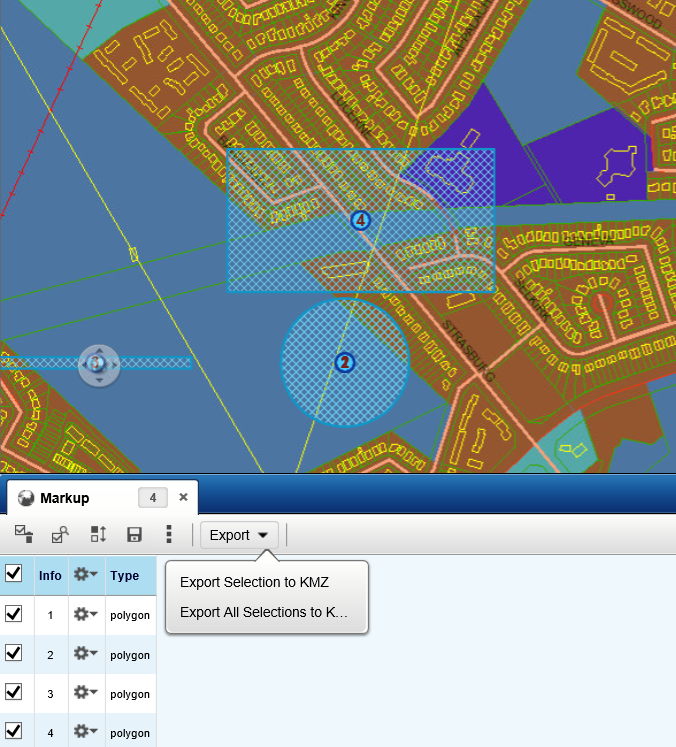Viewport: 676px width, 747px height.
Task: Open the Export dropdown button
Action: click(x=239, y=535)
